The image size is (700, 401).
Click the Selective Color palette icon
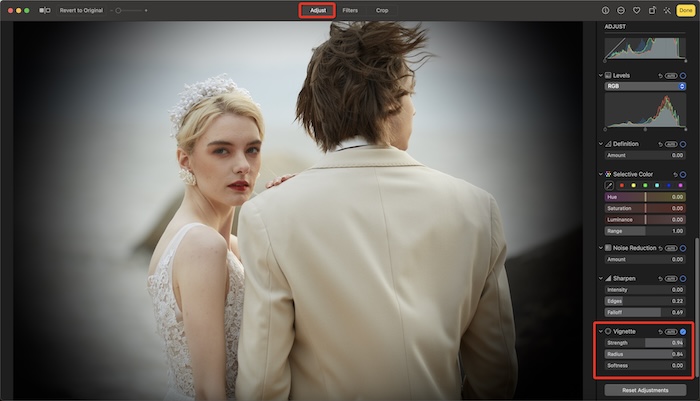[x=608, y=174]
